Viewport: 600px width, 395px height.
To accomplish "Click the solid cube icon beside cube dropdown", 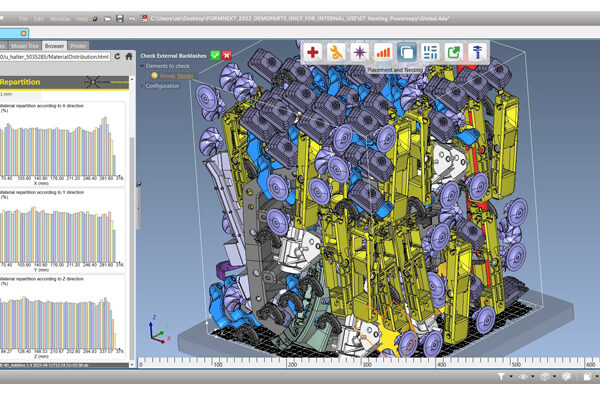I will click(x=566, y=377).
